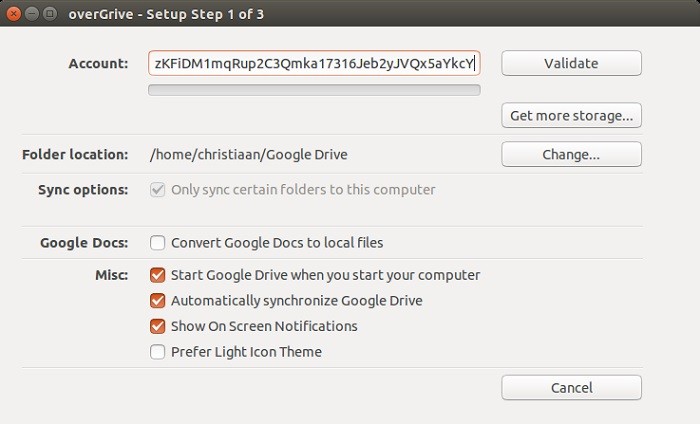Image resolution: width=700 pixels, height=424 pixels.
Task: Click the Account: field label
Action: (98, 63)
